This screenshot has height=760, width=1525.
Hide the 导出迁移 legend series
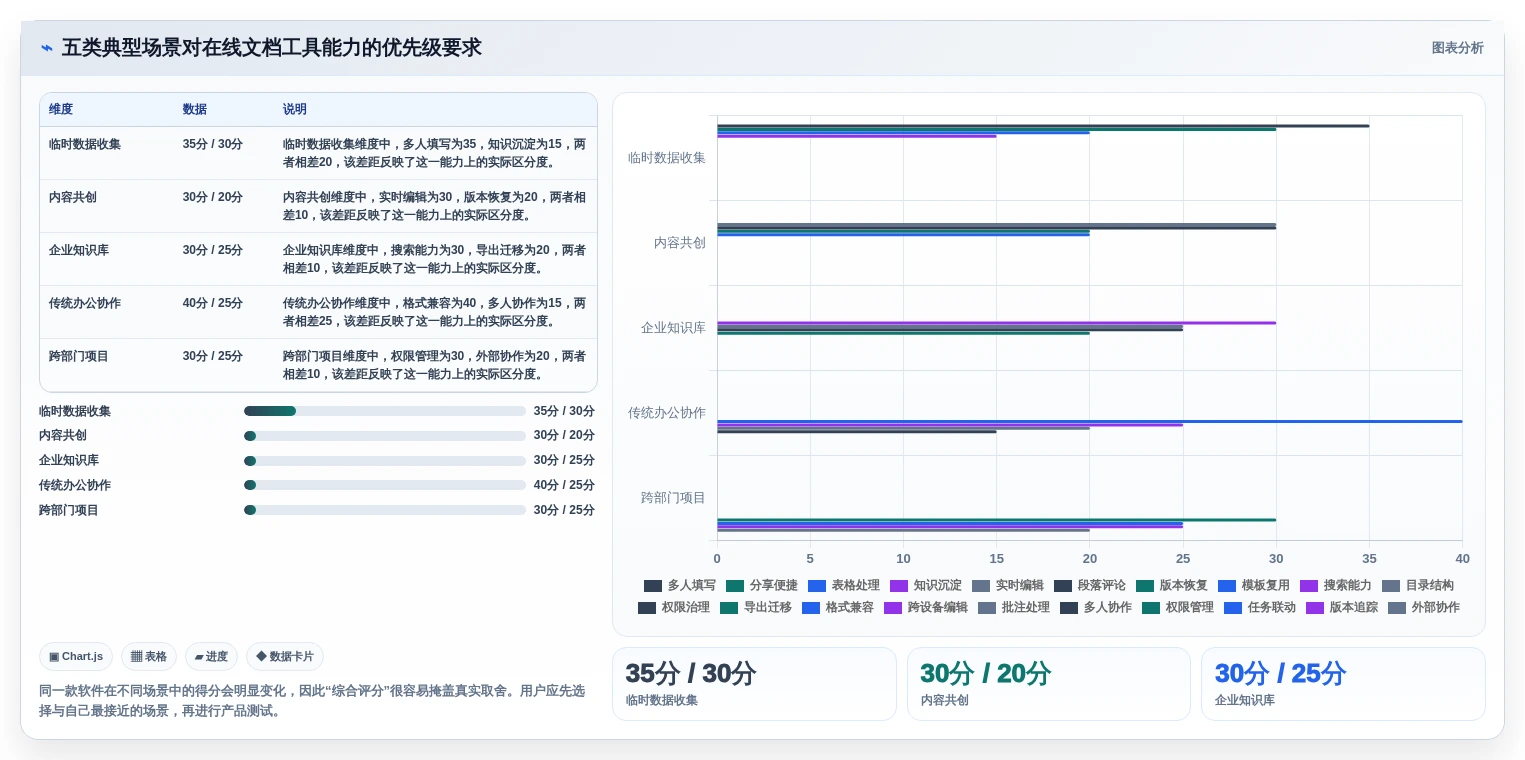coord(755,607)
